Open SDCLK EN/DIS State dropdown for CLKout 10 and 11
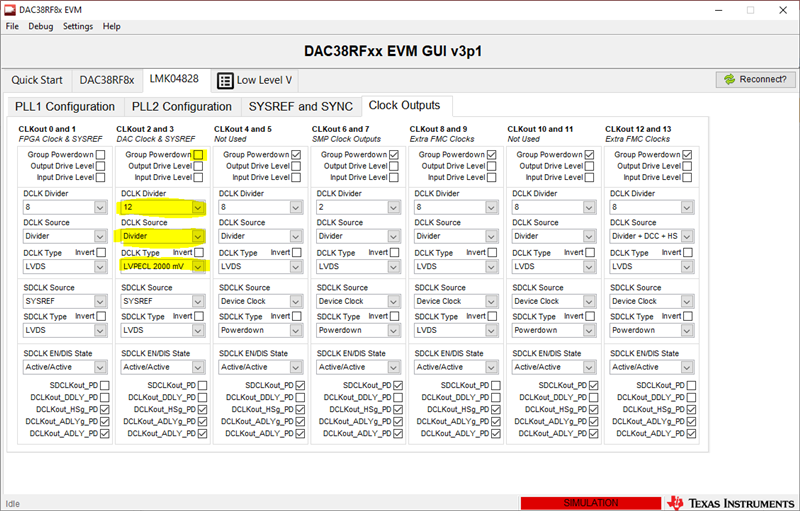 point(554,367)
